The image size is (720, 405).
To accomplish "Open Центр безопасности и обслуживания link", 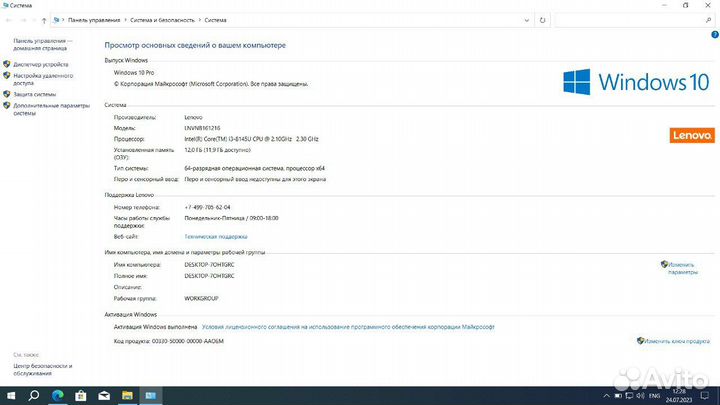I will 43,370.
